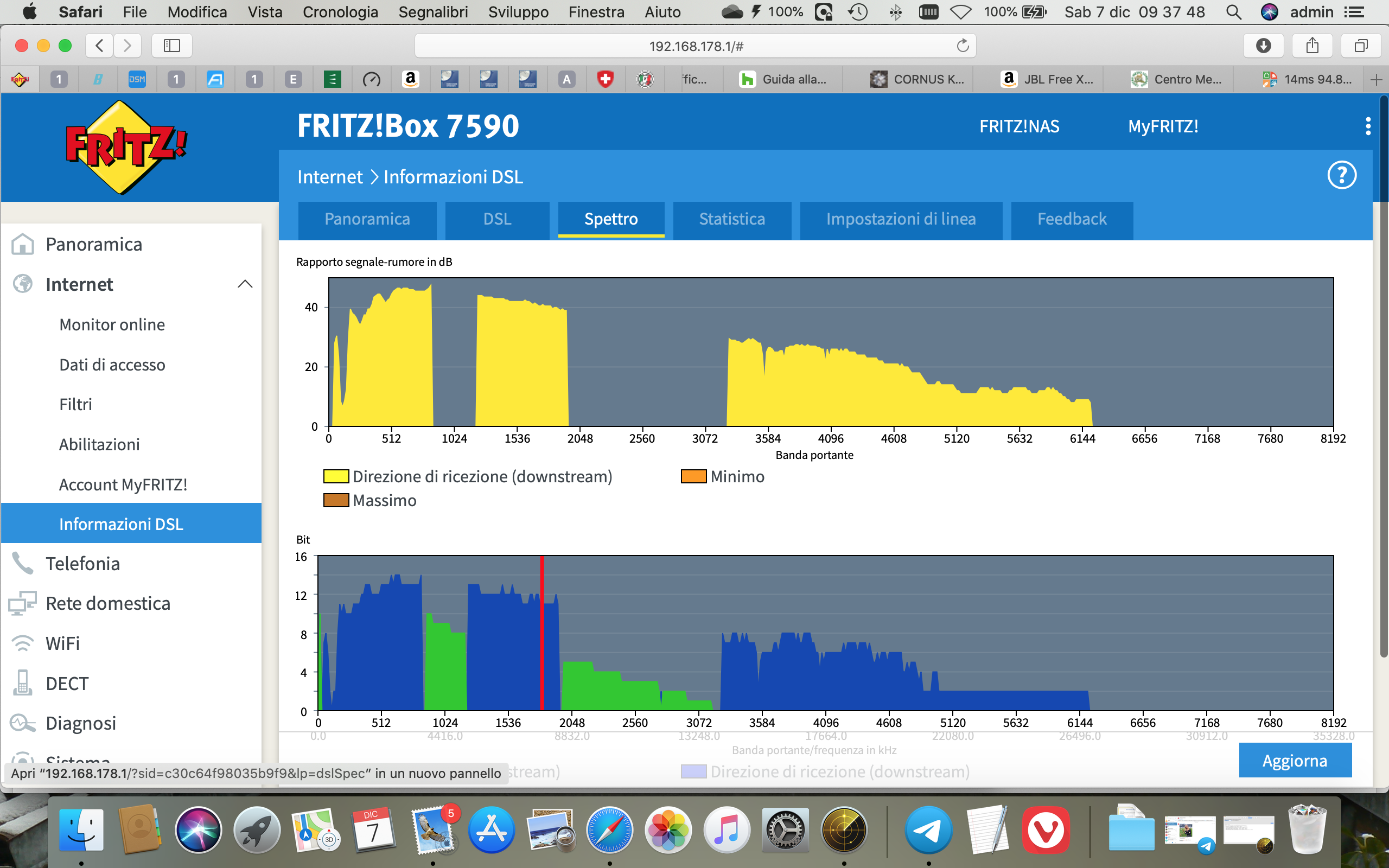
Task: Click the yellow downstream legend swatch
Action: pos(336,476)
